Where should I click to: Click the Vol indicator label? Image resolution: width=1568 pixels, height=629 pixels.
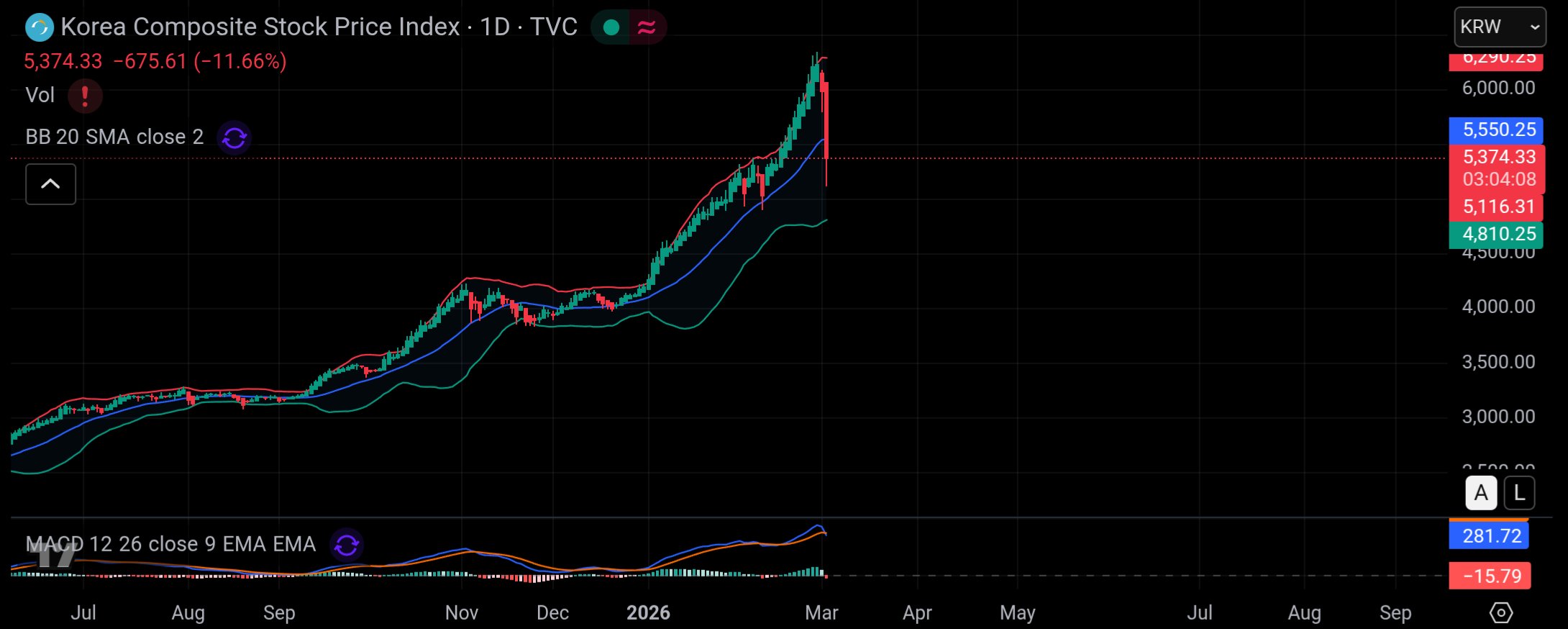pos(40,95)
